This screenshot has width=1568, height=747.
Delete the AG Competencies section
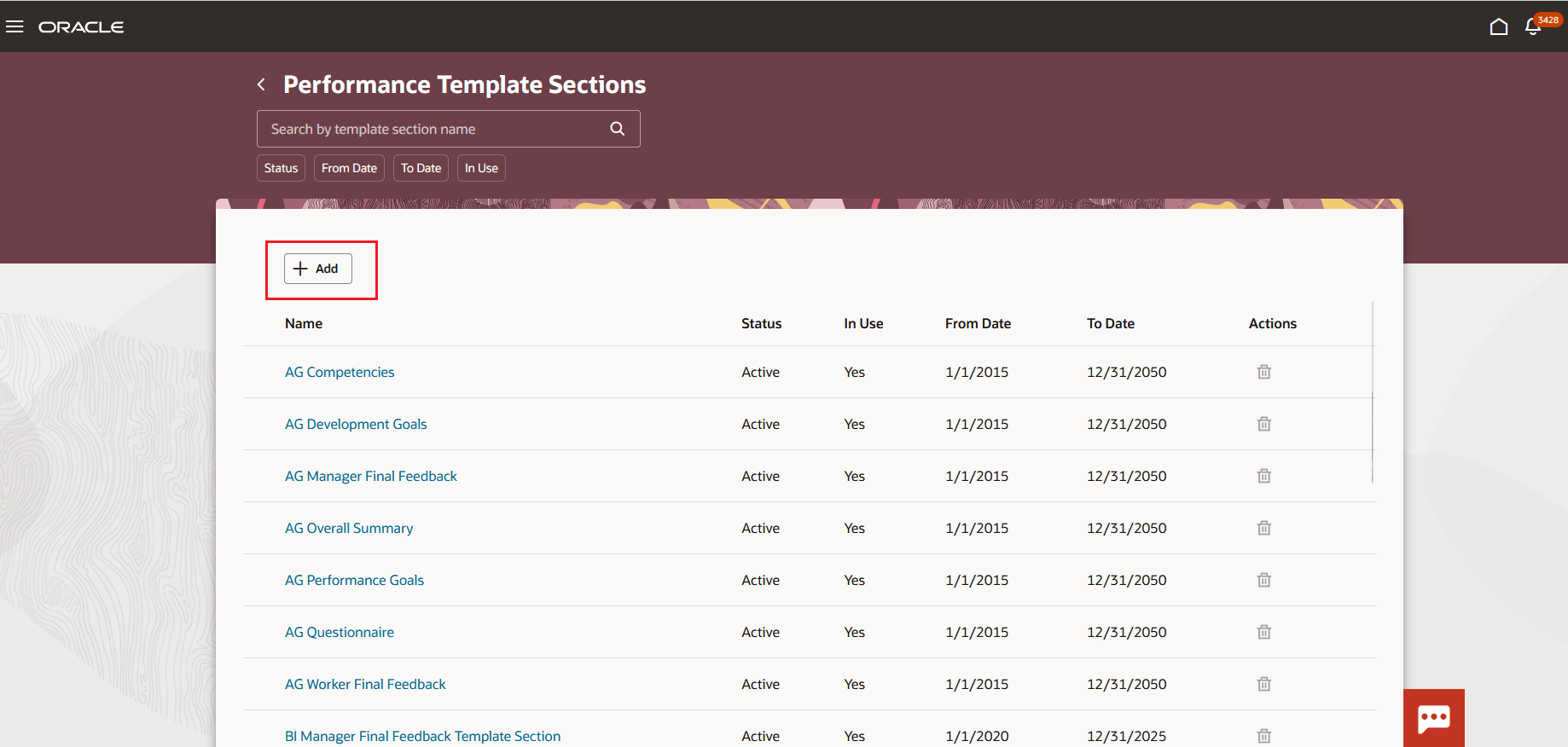tap(1263, 372)
